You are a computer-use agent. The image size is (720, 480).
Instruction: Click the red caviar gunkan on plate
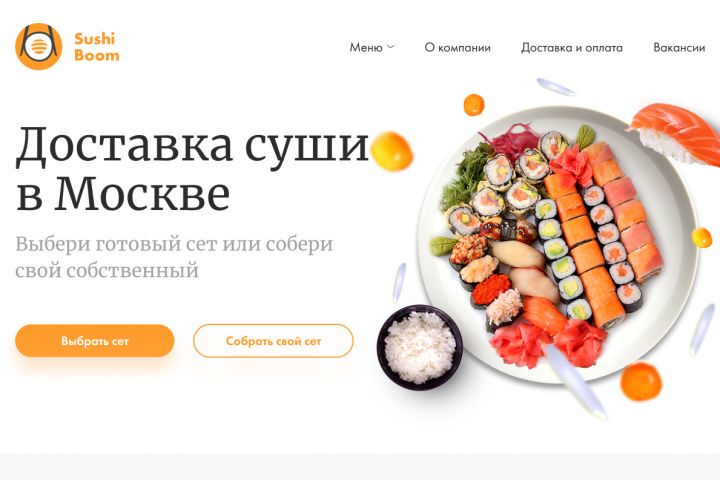[491, 289]
